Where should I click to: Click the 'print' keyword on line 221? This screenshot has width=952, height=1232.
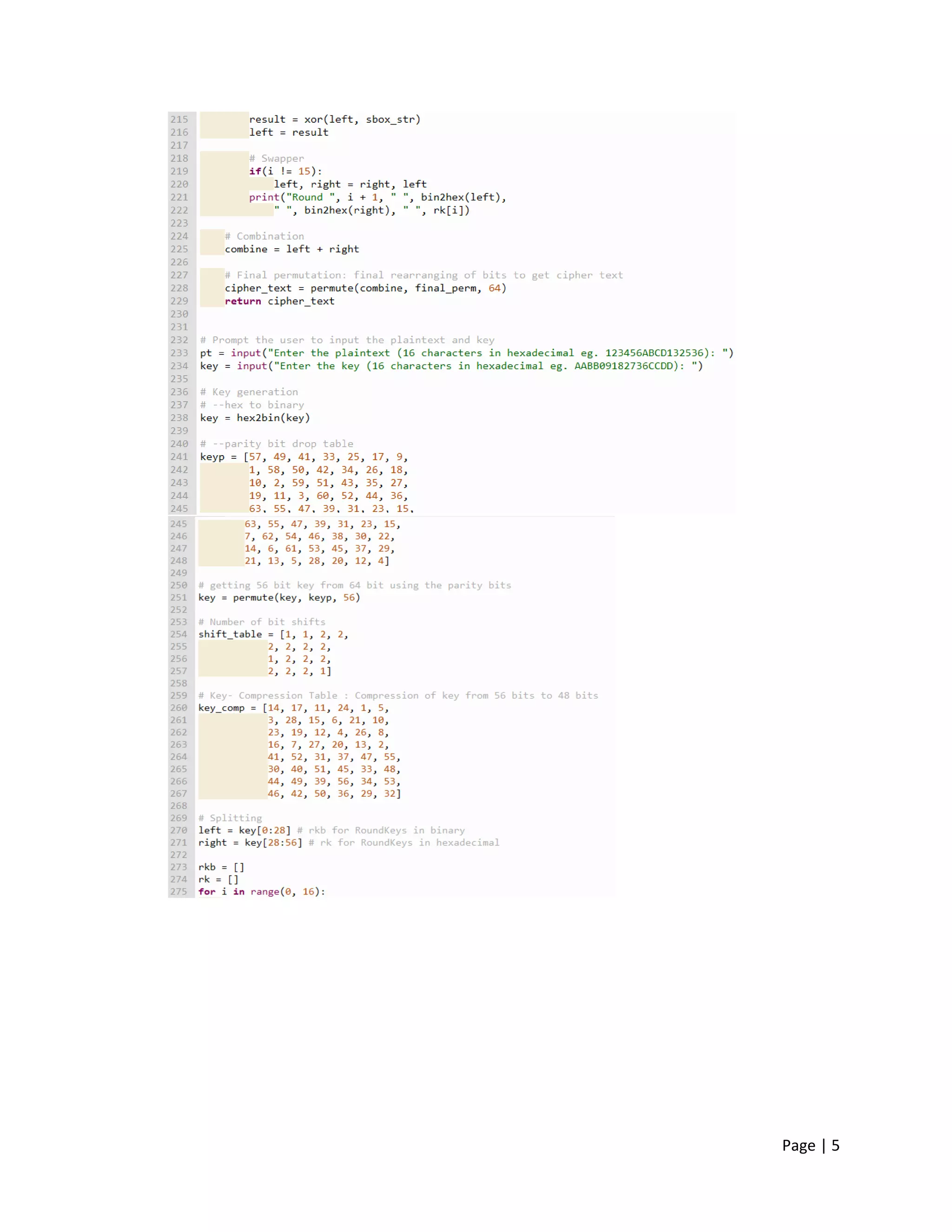(x=264, y=197)
